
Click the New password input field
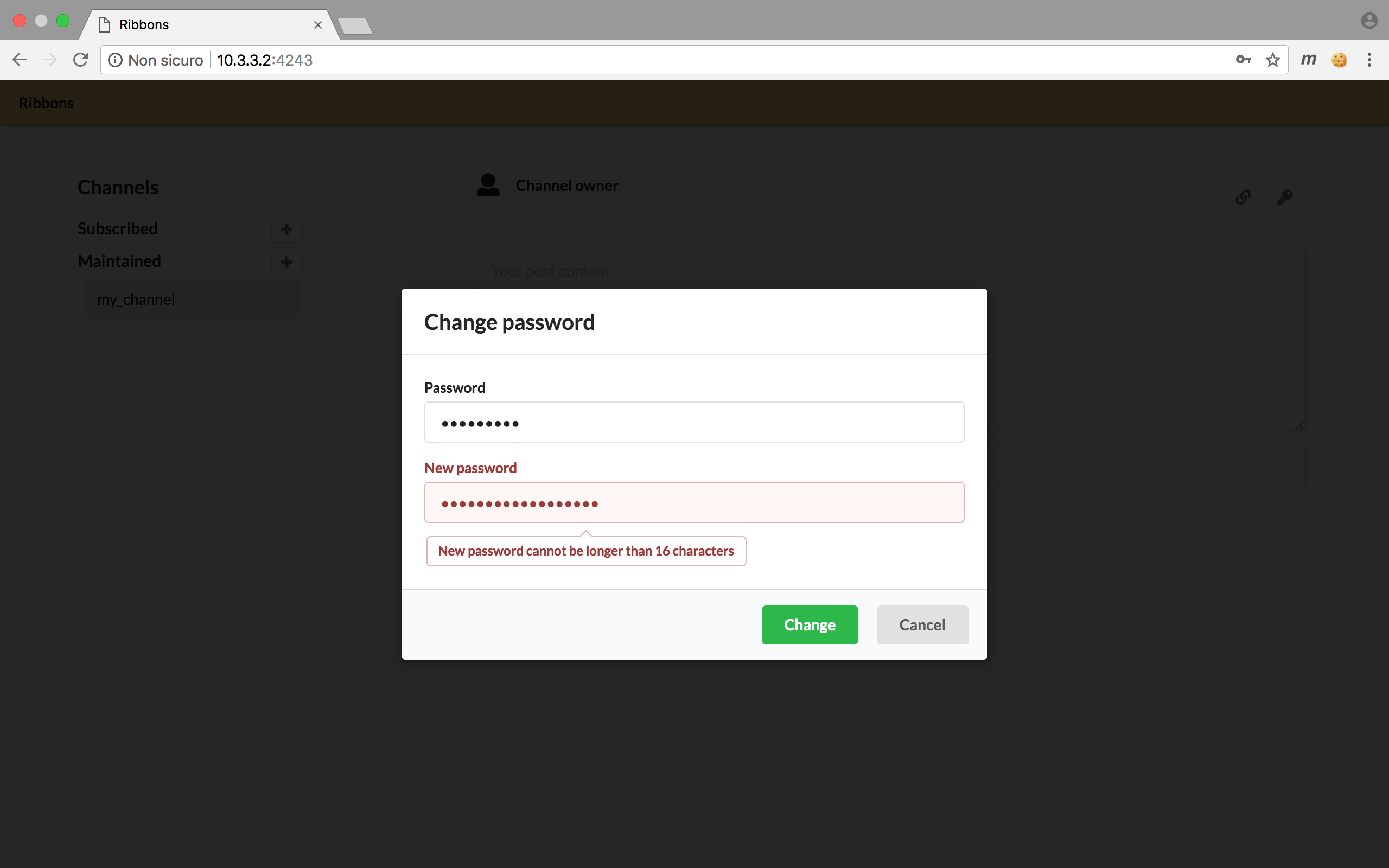694,502
